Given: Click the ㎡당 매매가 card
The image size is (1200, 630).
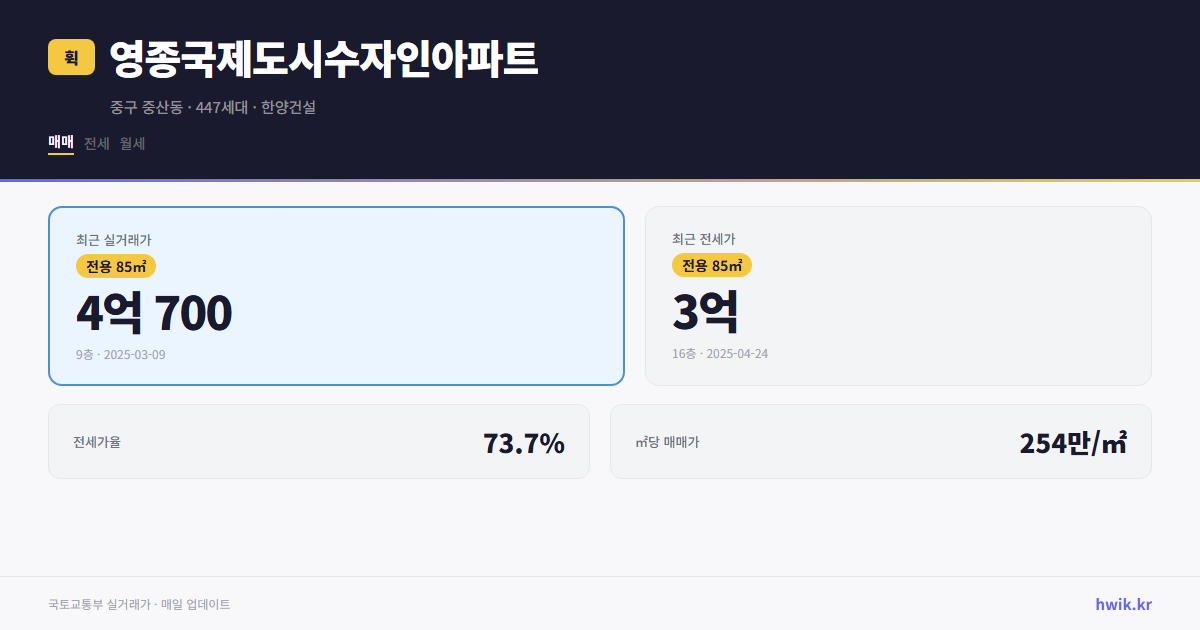Looking at the screenshot, I should click(880, 441).
